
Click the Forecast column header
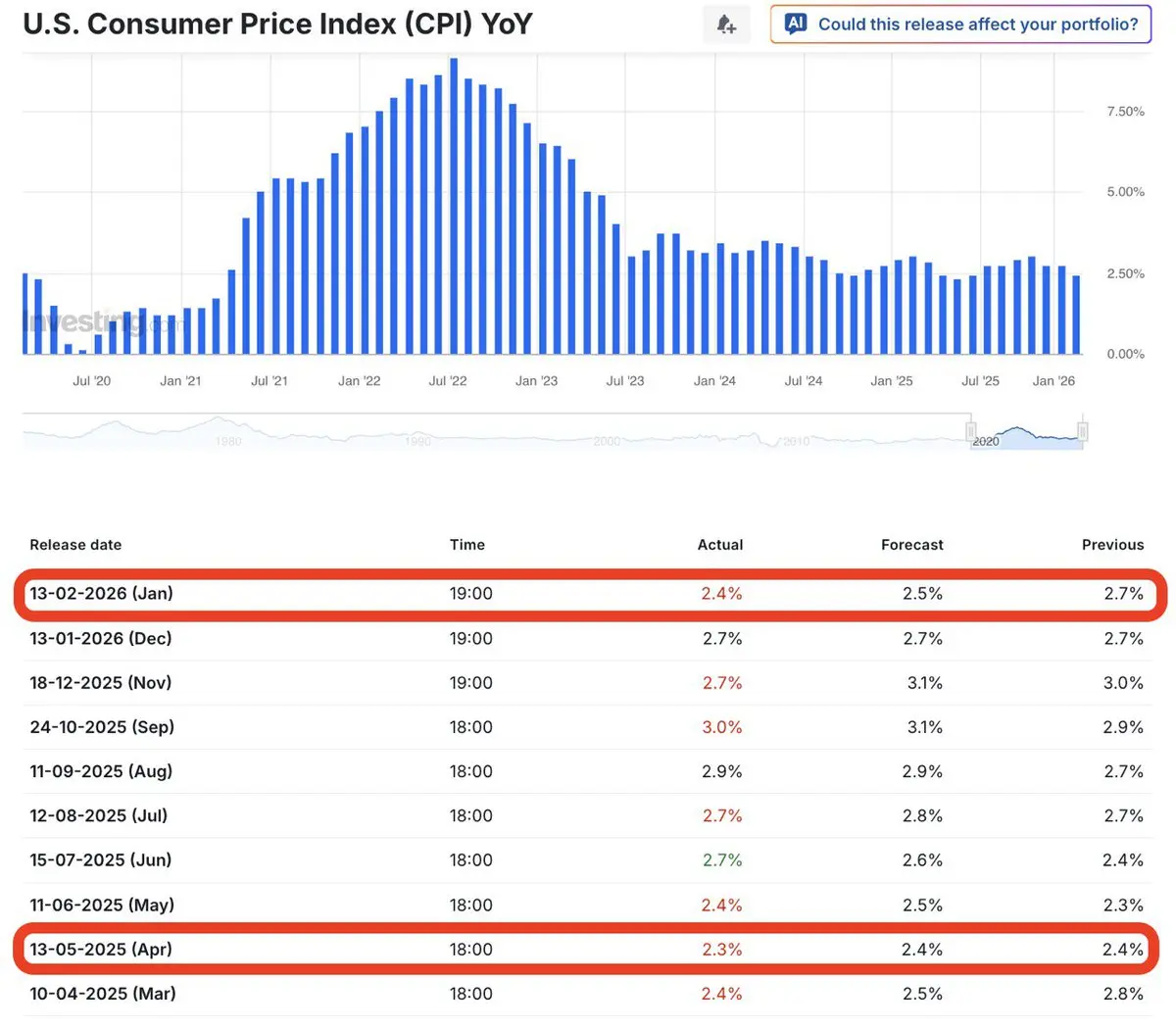(x=911, y=545)
